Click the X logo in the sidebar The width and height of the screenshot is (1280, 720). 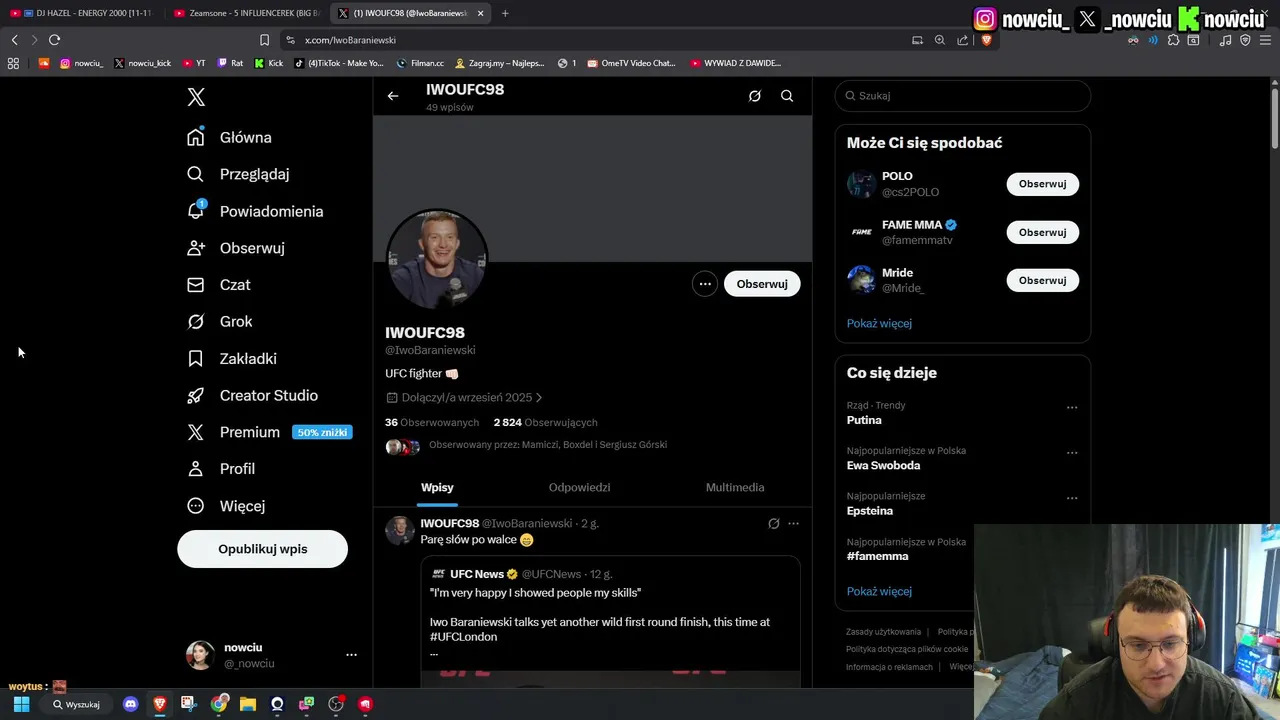point(196,97)
